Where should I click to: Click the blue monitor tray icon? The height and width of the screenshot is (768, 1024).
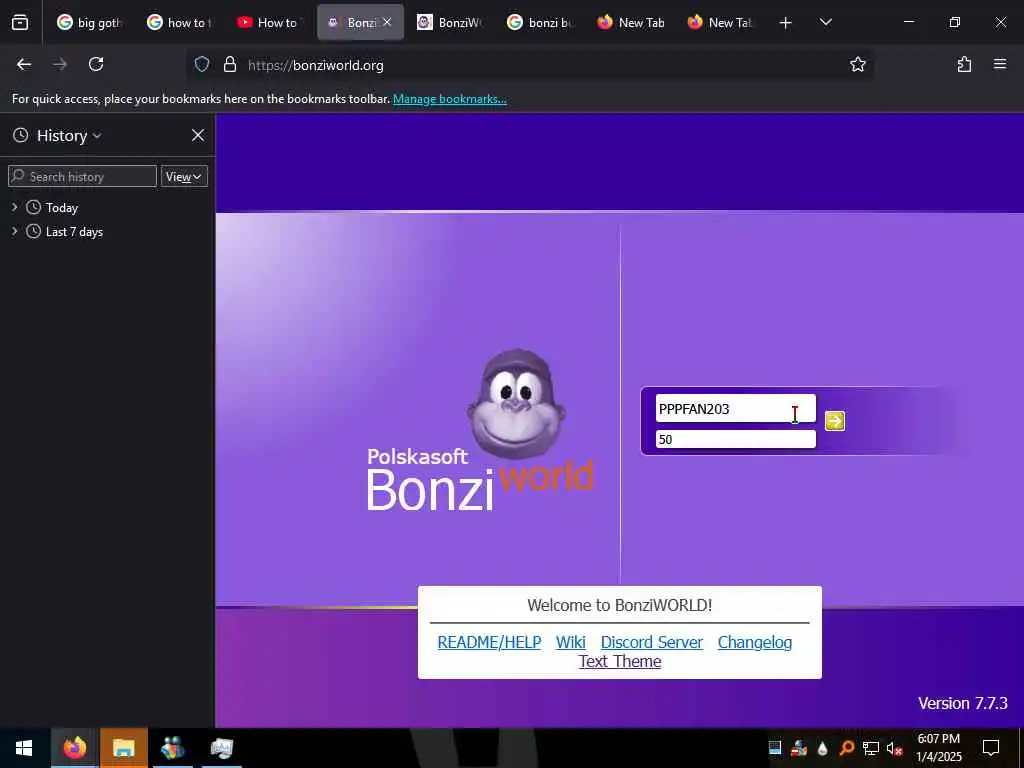(775, 748)
